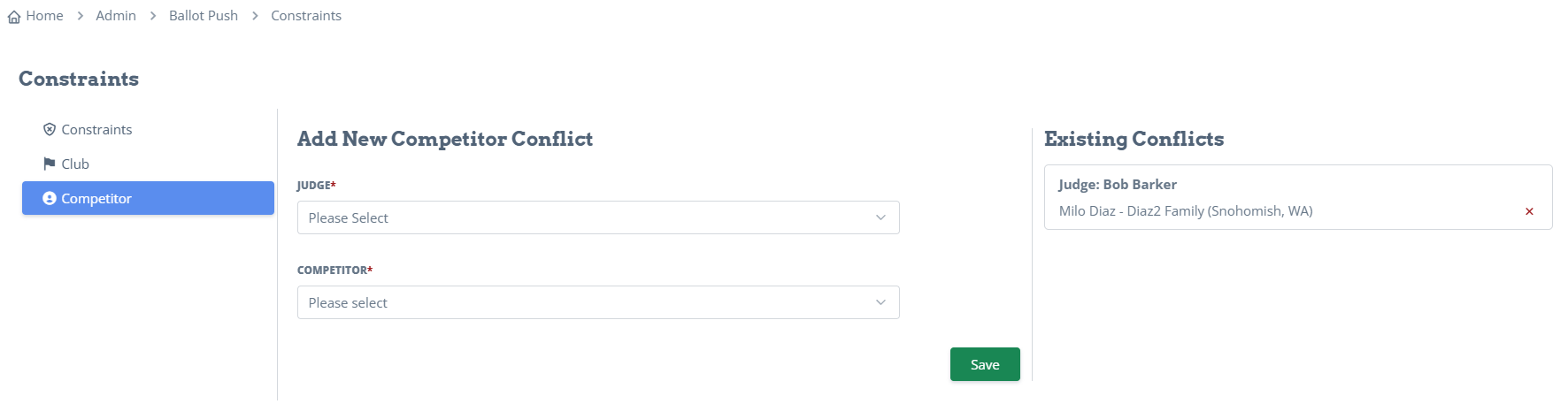The height and width of the screenshot is (404, 1568).
Task: Open the Judge Please Select dropdown
Action: pos(598,217)
